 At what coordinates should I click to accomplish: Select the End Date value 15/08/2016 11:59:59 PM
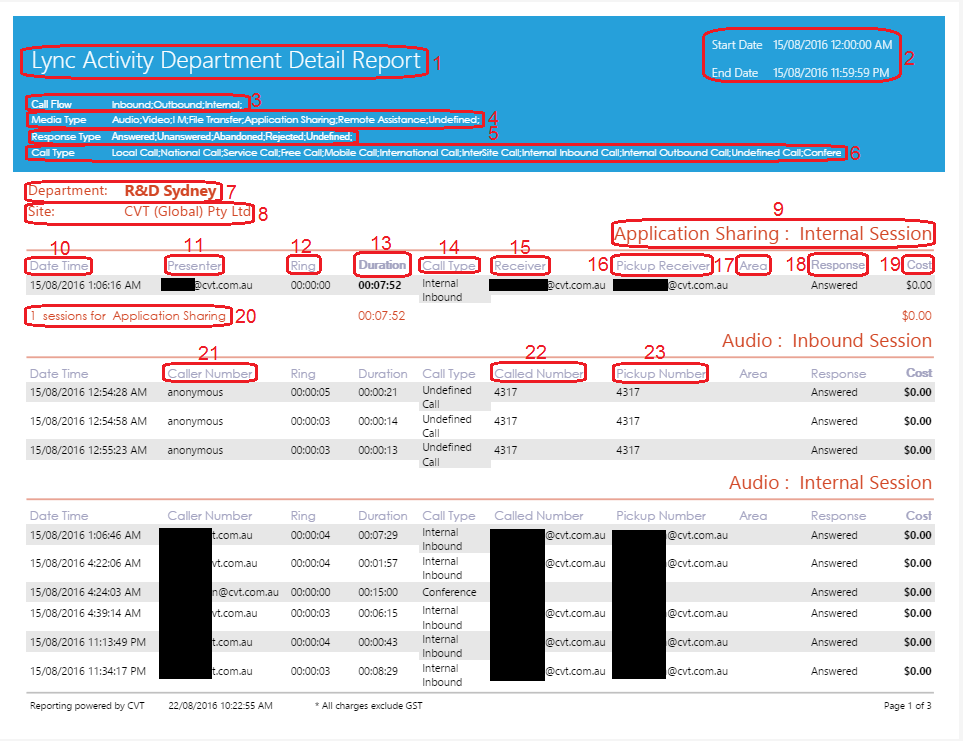(831, 73)
